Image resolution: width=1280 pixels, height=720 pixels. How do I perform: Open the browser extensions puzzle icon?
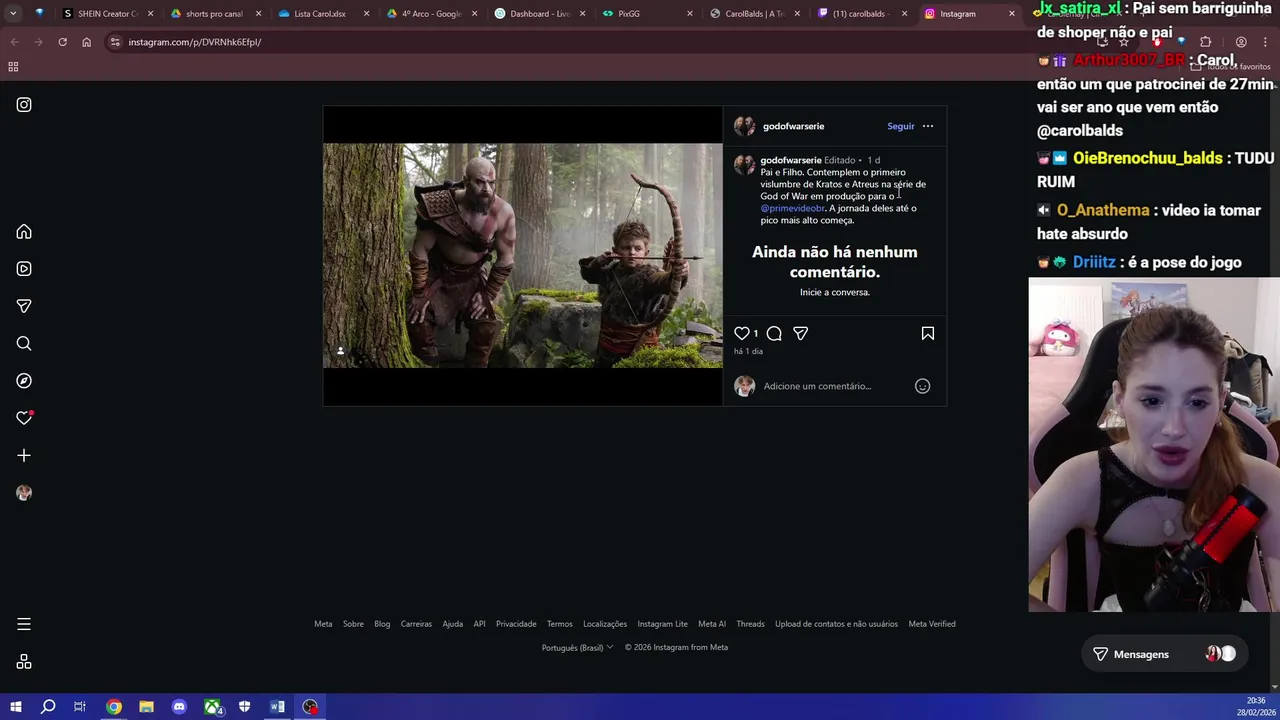point(1205,42)
